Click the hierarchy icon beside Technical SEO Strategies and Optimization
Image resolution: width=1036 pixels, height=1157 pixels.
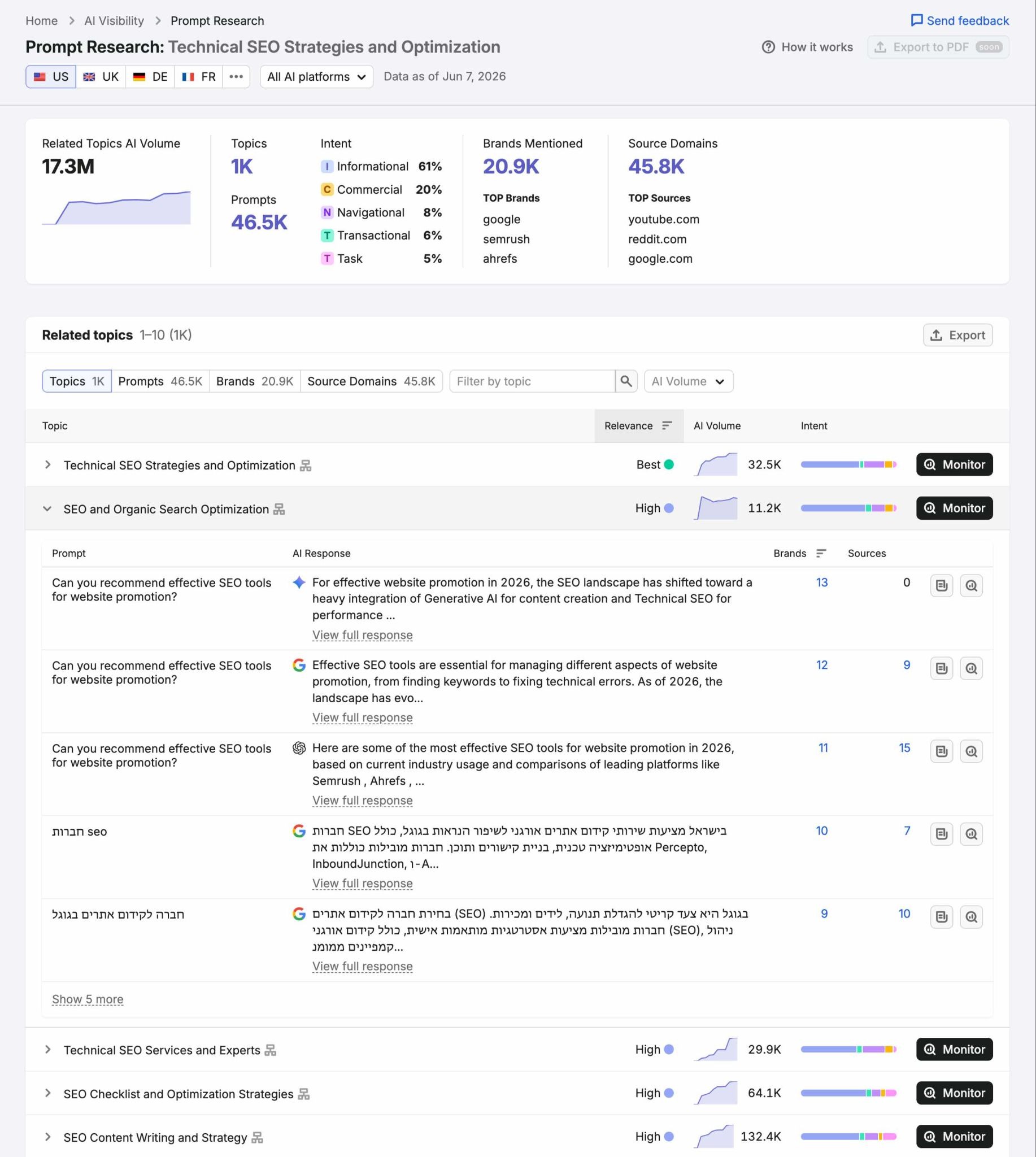(306, 465)
